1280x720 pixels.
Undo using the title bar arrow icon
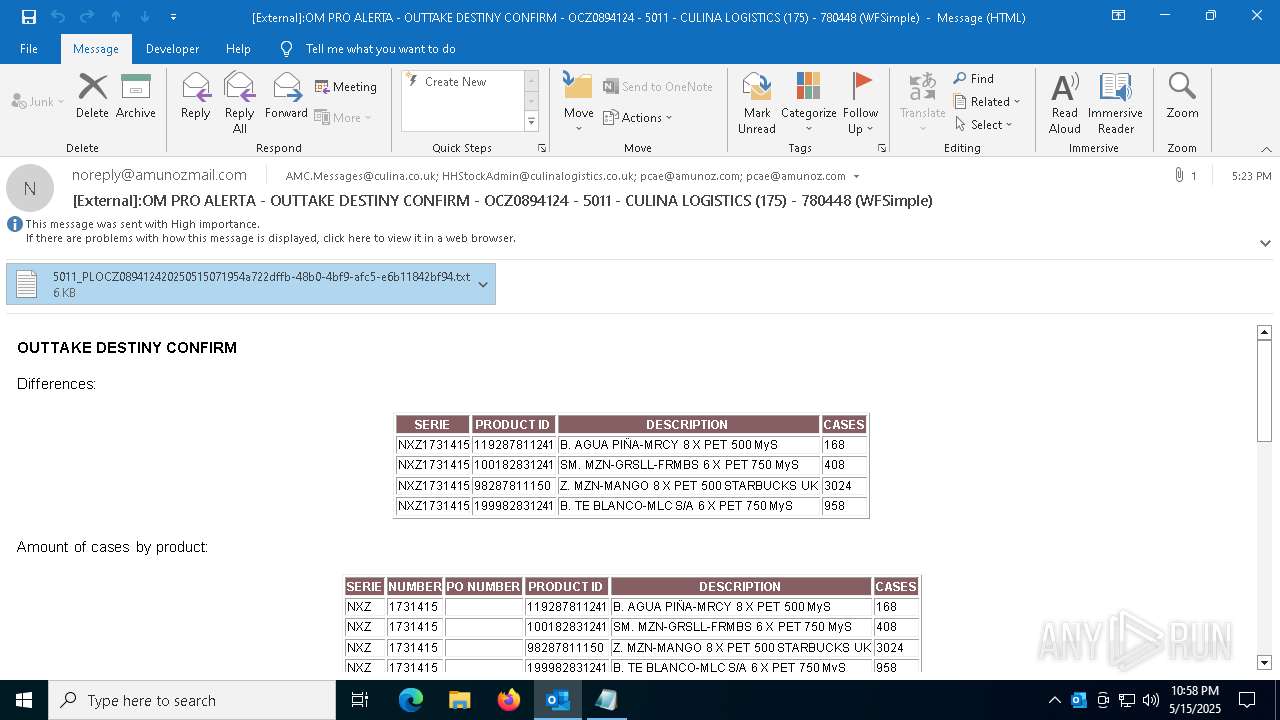(x=58, y=17)
